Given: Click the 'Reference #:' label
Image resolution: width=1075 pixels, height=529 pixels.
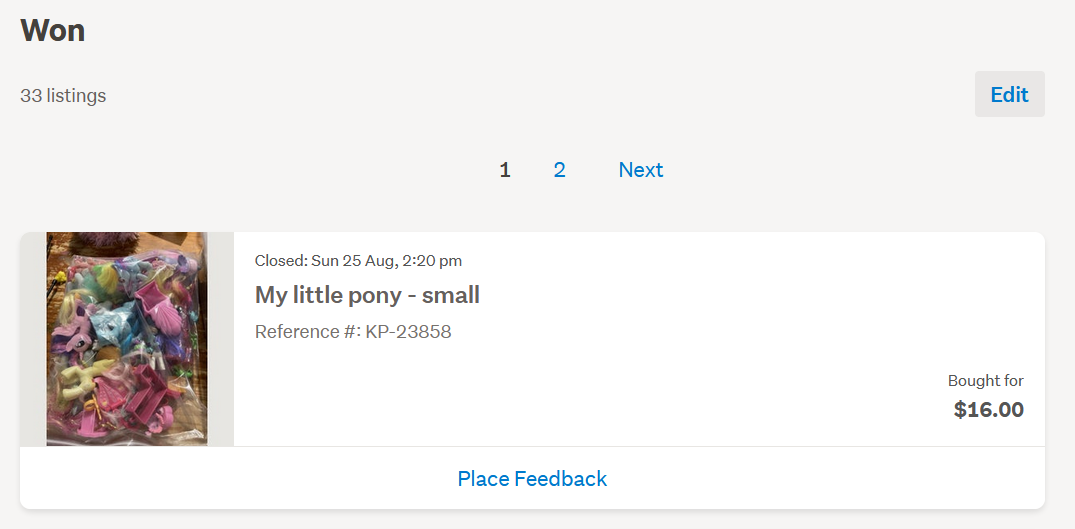Looking at the screenshot, I should [x=307, y=332].
